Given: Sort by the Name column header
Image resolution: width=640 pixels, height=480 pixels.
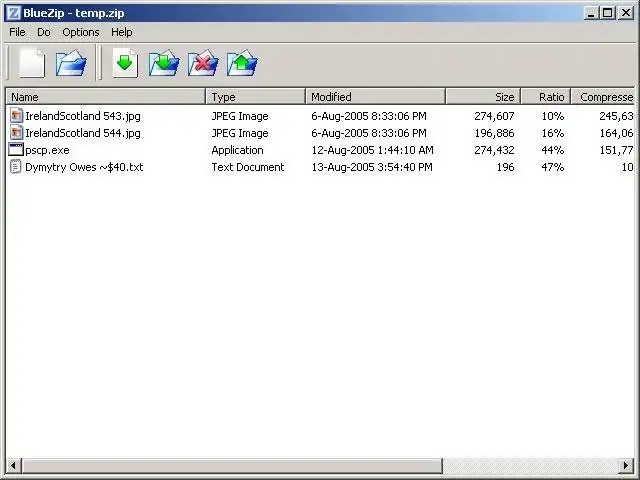Looking at the screenshot, I should tap(105, 97).
